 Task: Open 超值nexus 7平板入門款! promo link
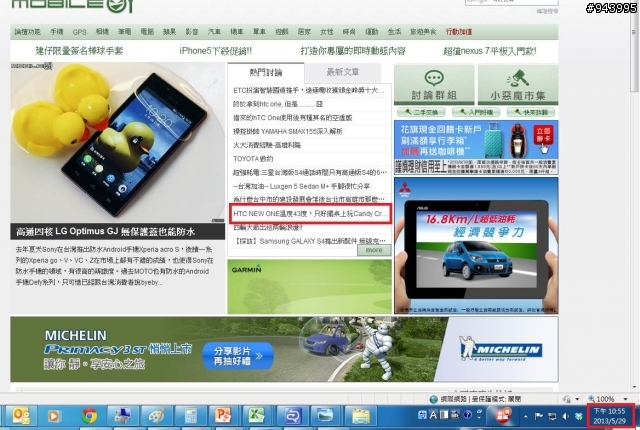pos(490,51)
